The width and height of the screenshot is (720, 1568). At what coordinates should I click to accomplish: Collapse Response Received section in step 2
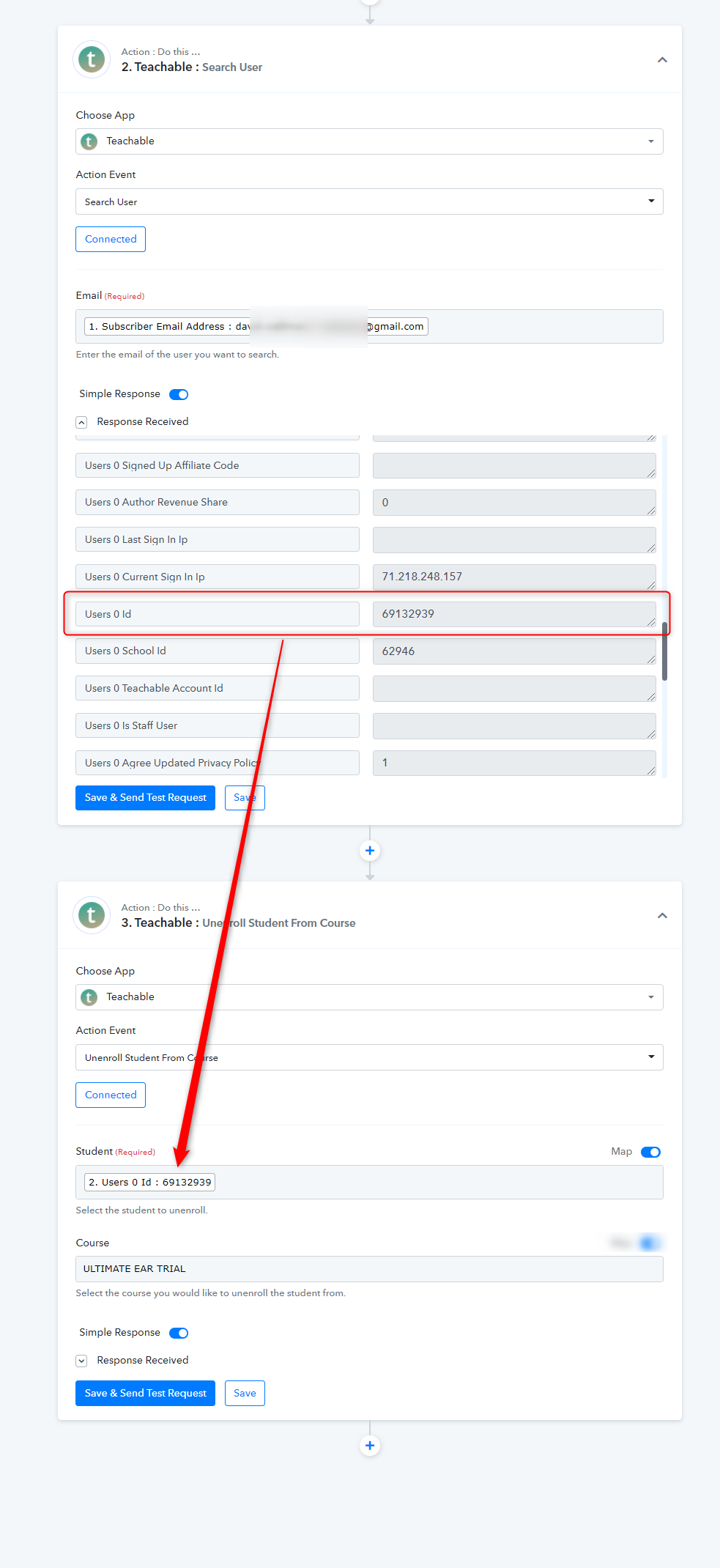tap(81, 422)
